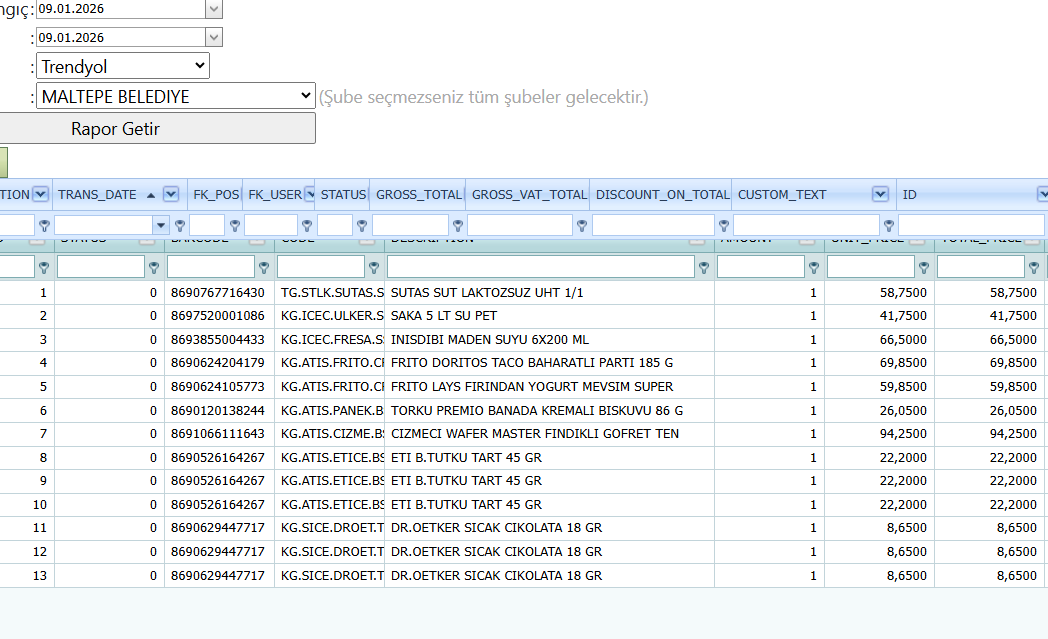Select the FRITO DORITOS TACO BAHARATLI PARTI cell
This screenshot has width=1048, height=639.
[549, 363]
